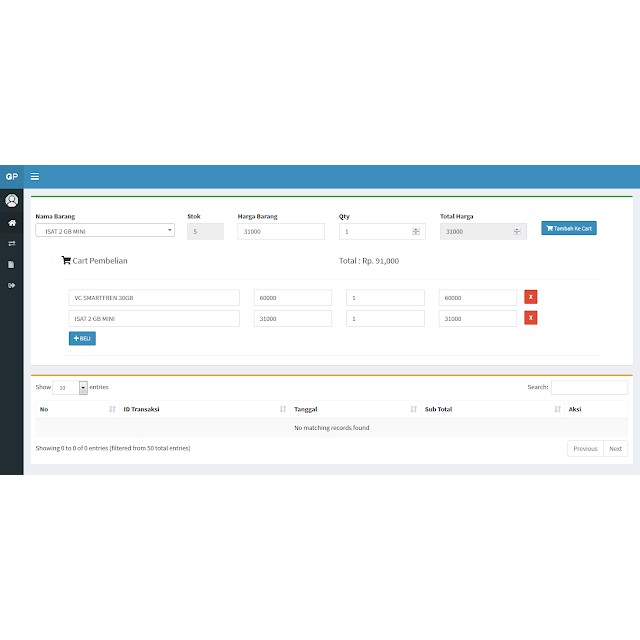
Task: Click Previous pagination button
Action: (585, 449)
